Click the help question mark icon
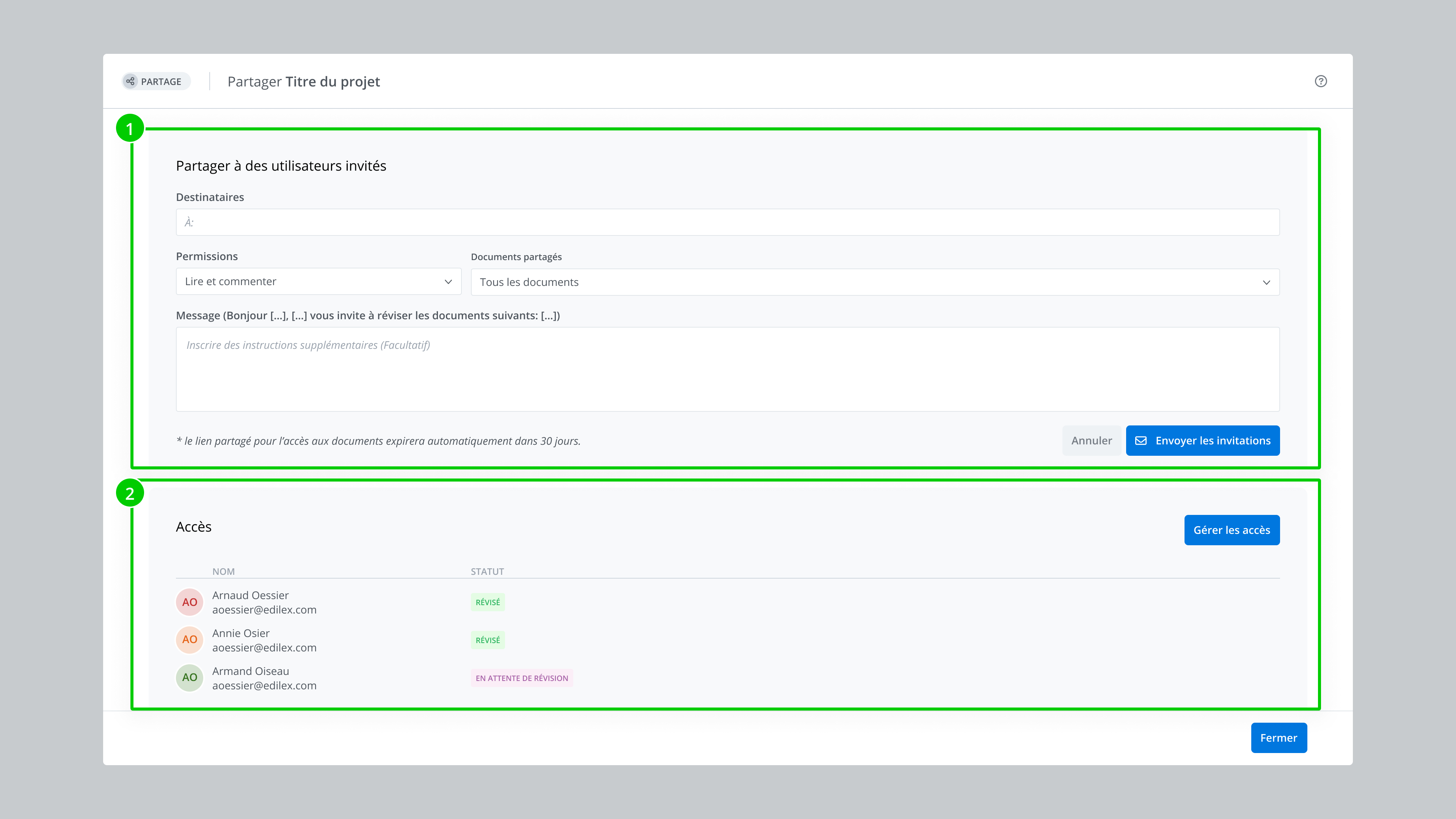The width and height of the screenshot is (1456, 819). 1320,82
